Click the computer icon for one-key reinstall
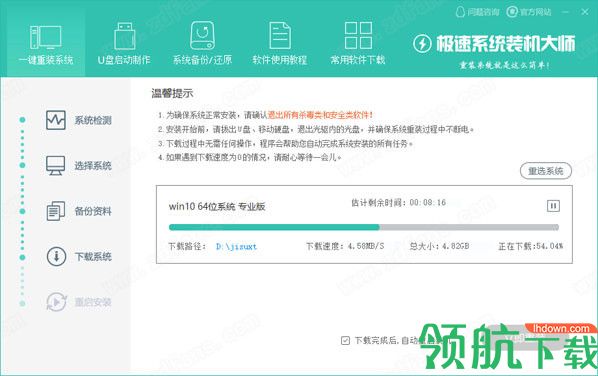598x376 pixels. tap(46, 37)
